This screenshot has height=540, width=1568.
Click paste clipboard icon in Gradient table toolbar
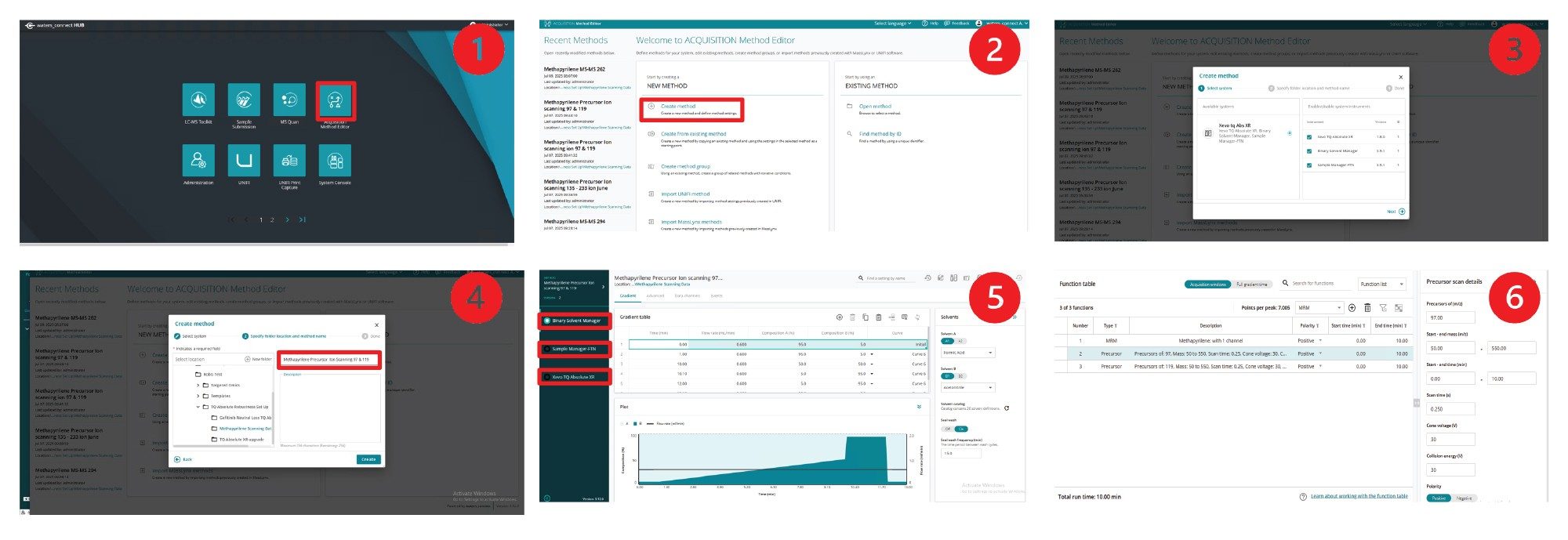click(878, 317)
